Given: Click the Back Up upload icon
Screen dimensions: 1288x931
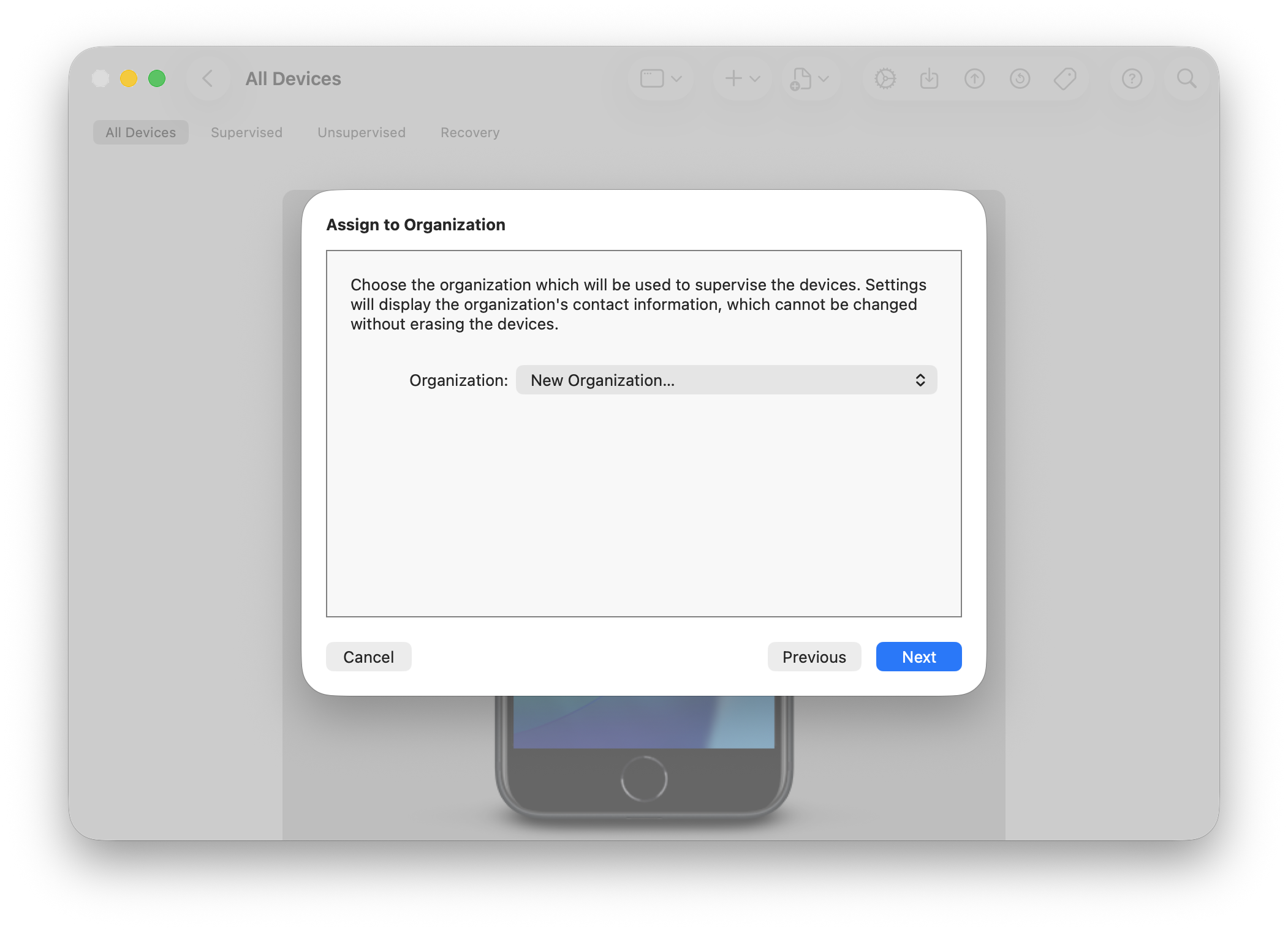Looking at the screenshot, I should pyautogui.click(x=975, y=78).
